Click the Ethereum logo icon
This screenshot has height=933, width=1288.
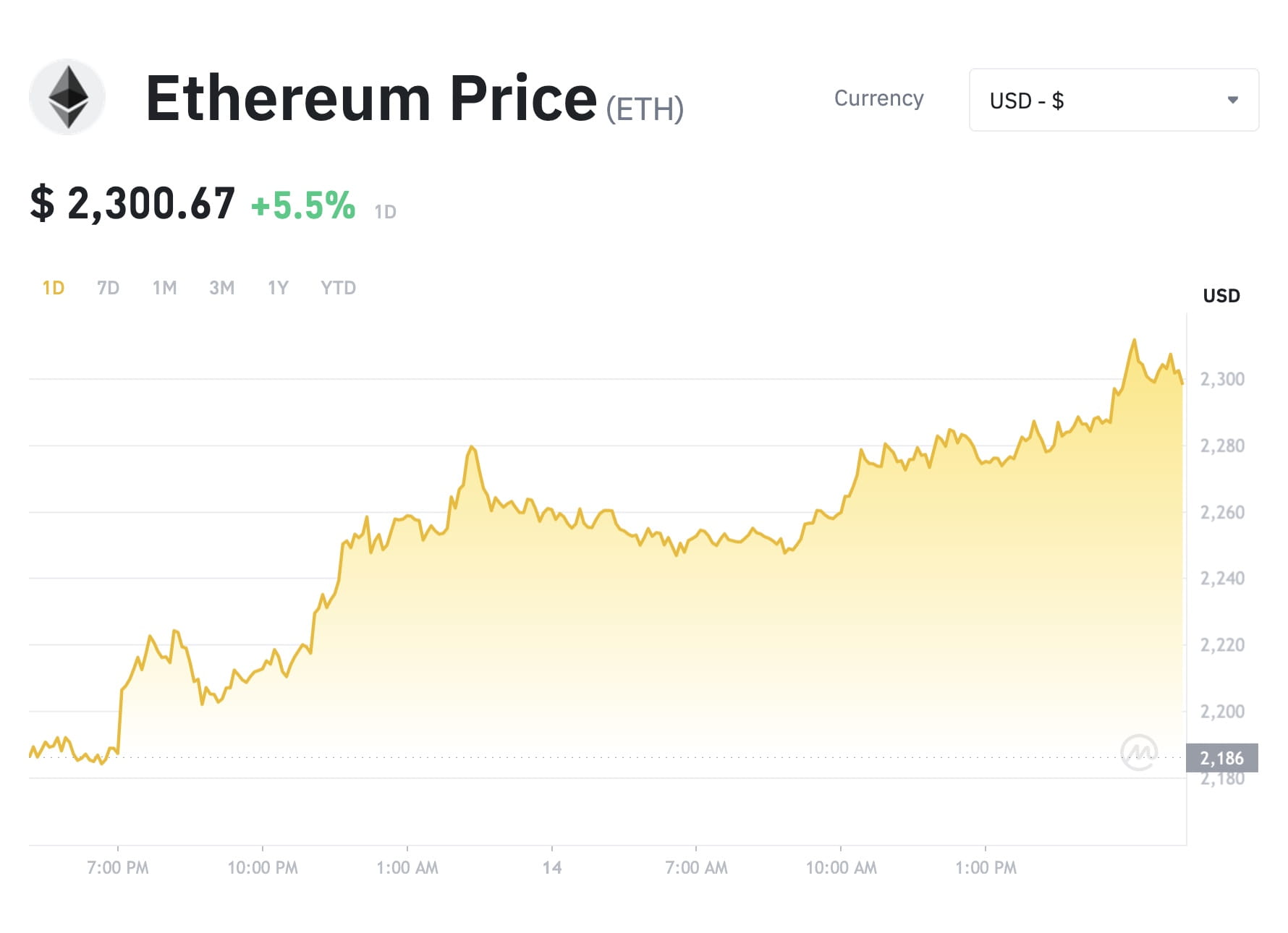pyautogui.click(x=67, y=98)
